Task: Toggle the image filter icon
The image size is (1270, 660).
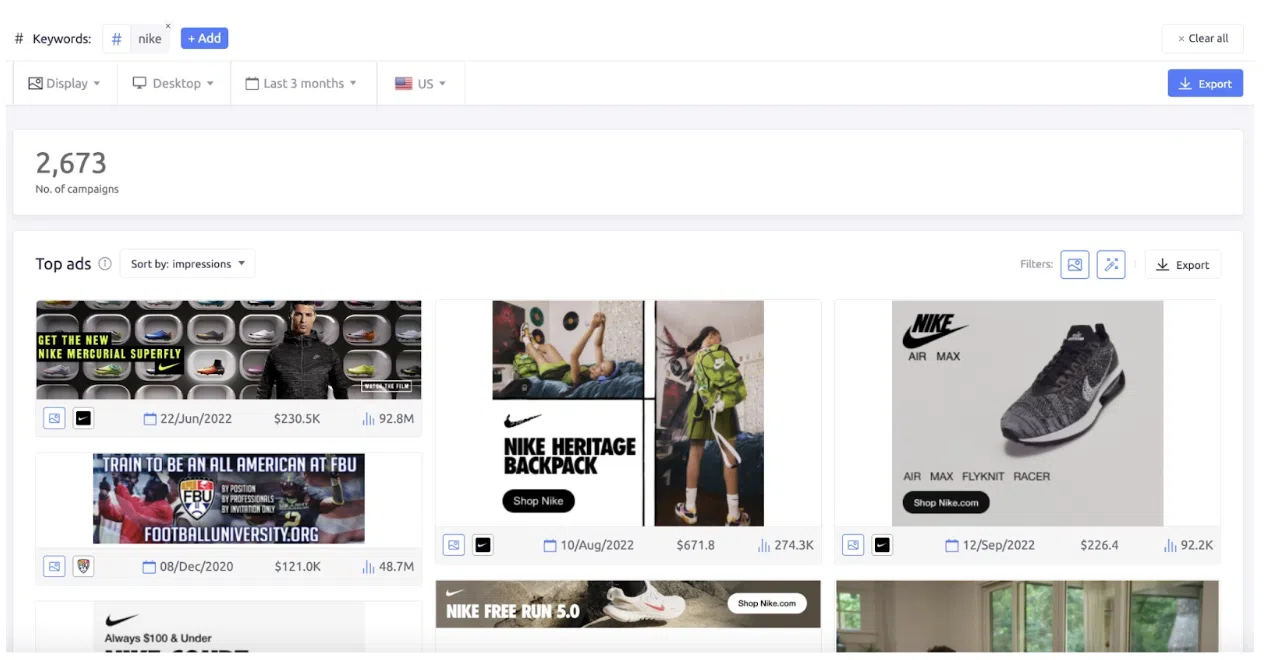Action: click(x=1075, y=264)
